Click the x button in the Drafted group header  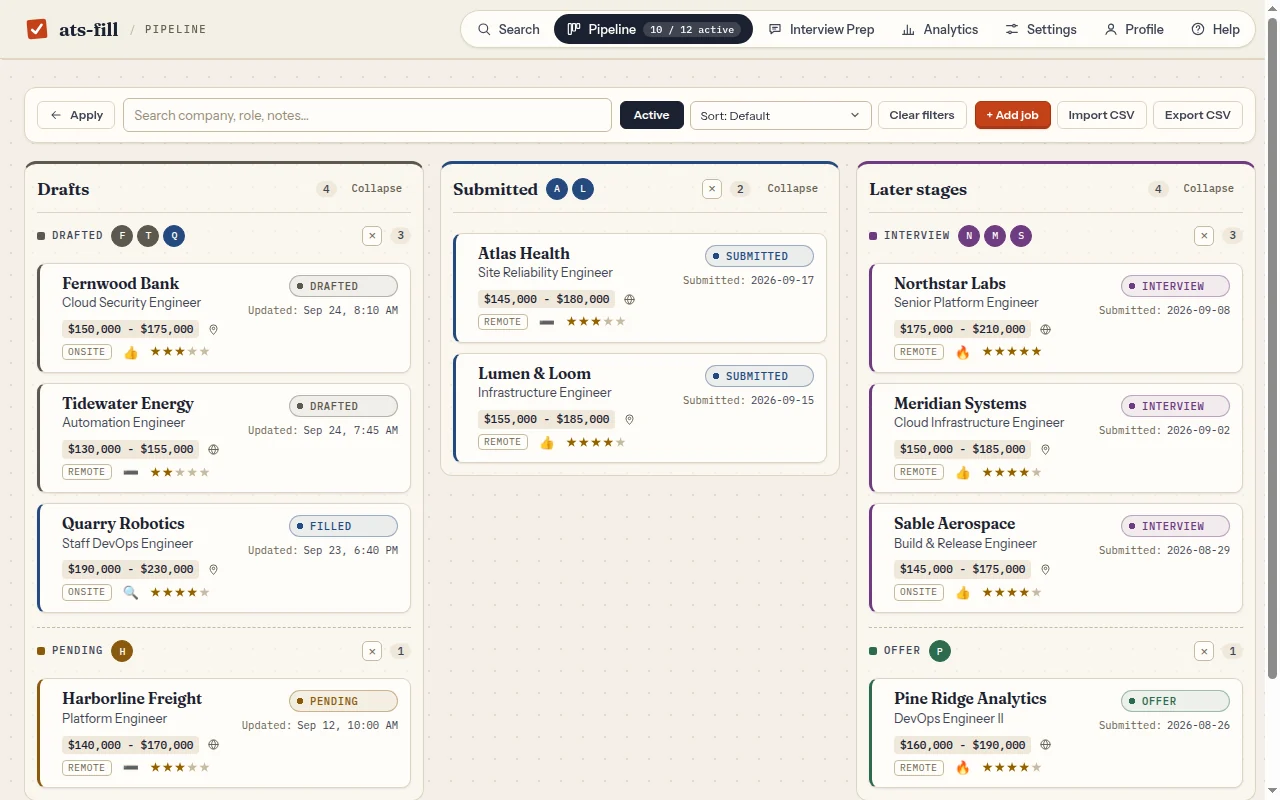click(372, 236)
